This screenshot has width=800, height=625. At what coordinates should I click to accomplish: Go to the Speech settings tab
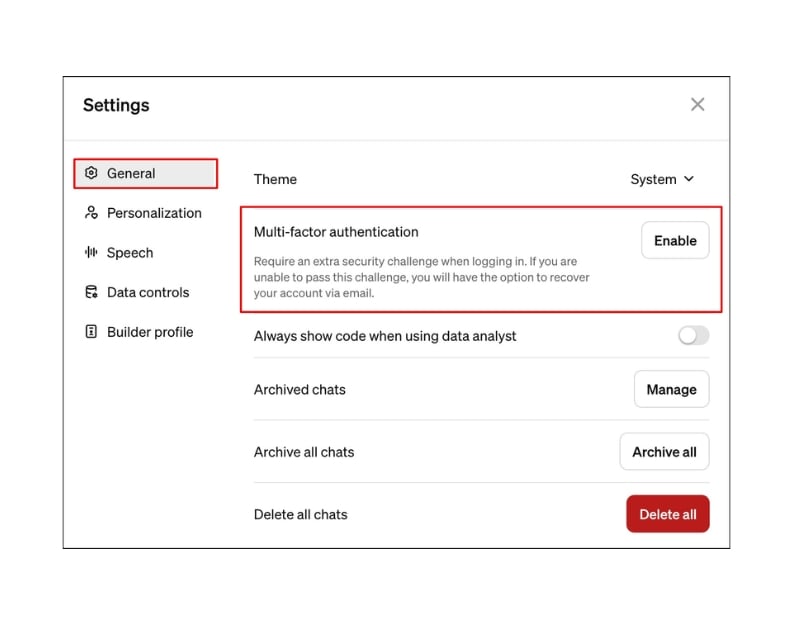tap(145, 253)
